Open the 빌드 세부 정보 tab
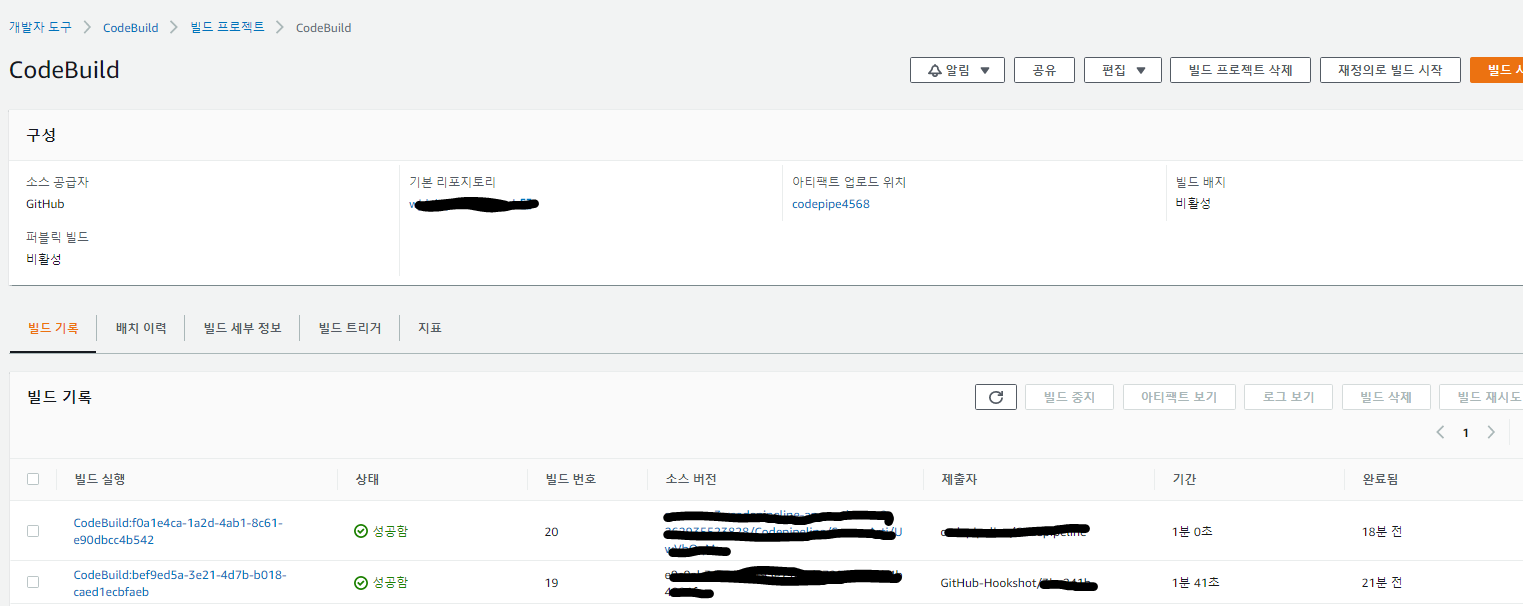The width and height of the screenshot is (1523, 606). pyautogui.click(x=242, y=328)
